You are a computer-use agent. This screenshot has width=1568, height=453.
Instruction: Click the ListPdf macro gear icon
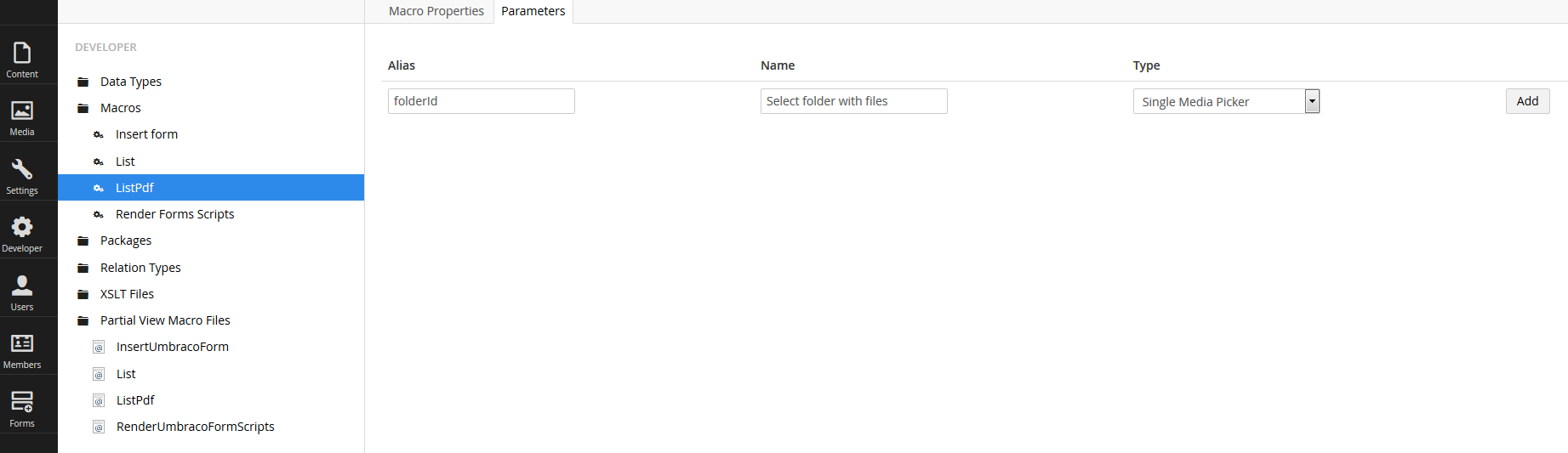tap(99, 189)
